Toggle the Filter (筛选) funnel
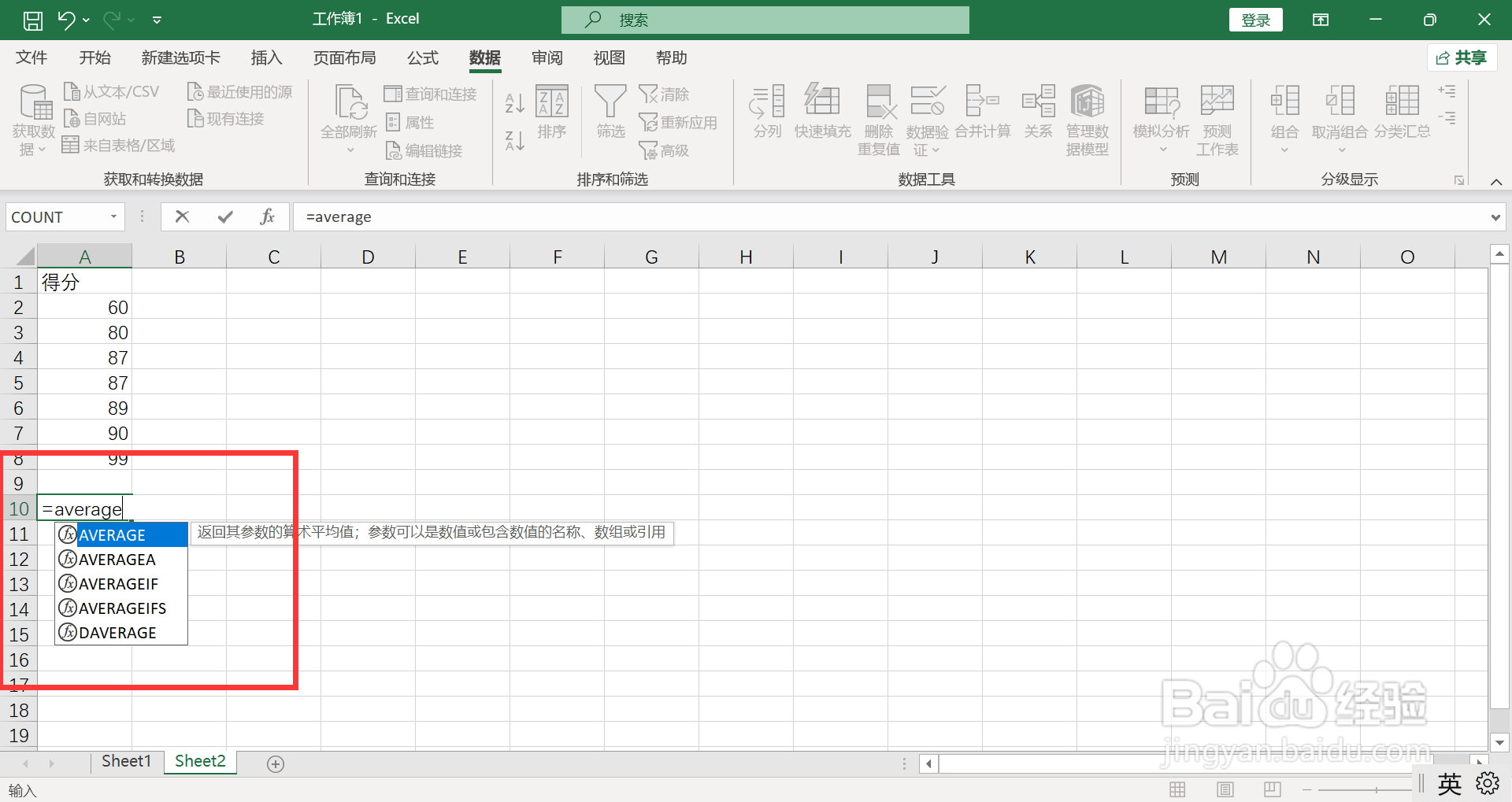Image resolution: width=1512 pixels, height=802 pixels. (x=610, y=113)
